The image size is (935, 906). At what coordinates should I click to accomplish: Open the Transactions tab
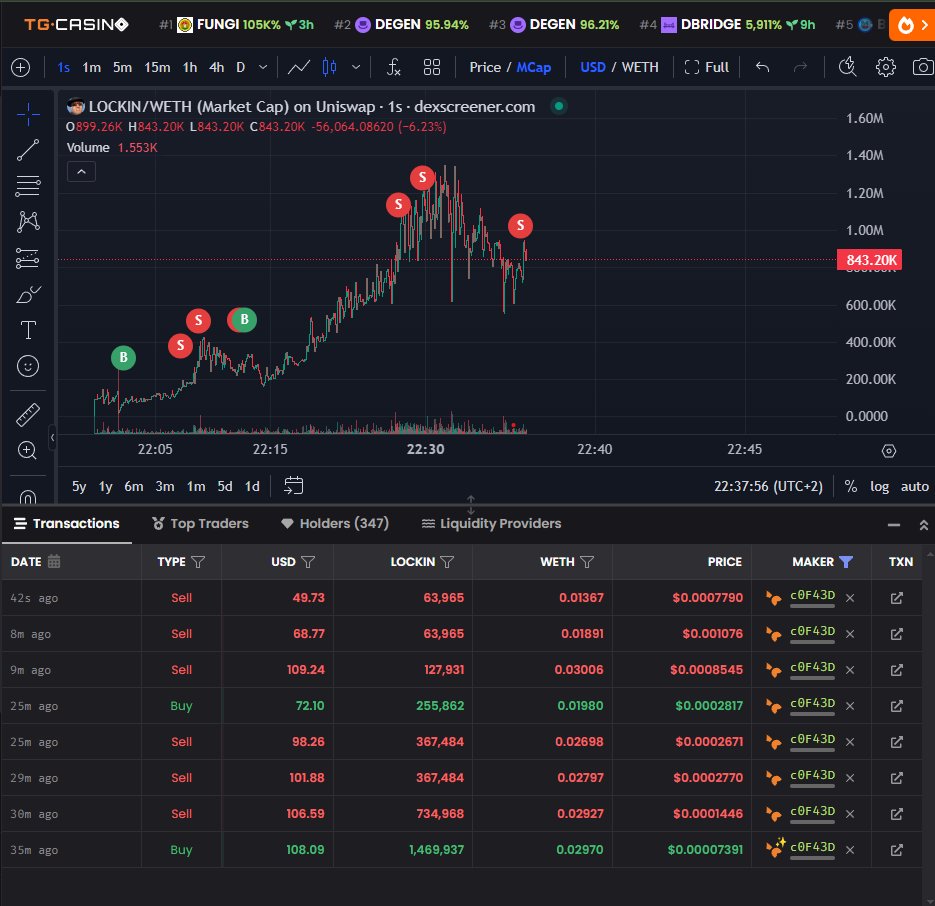pyautogui.click(x=66, y=524)
